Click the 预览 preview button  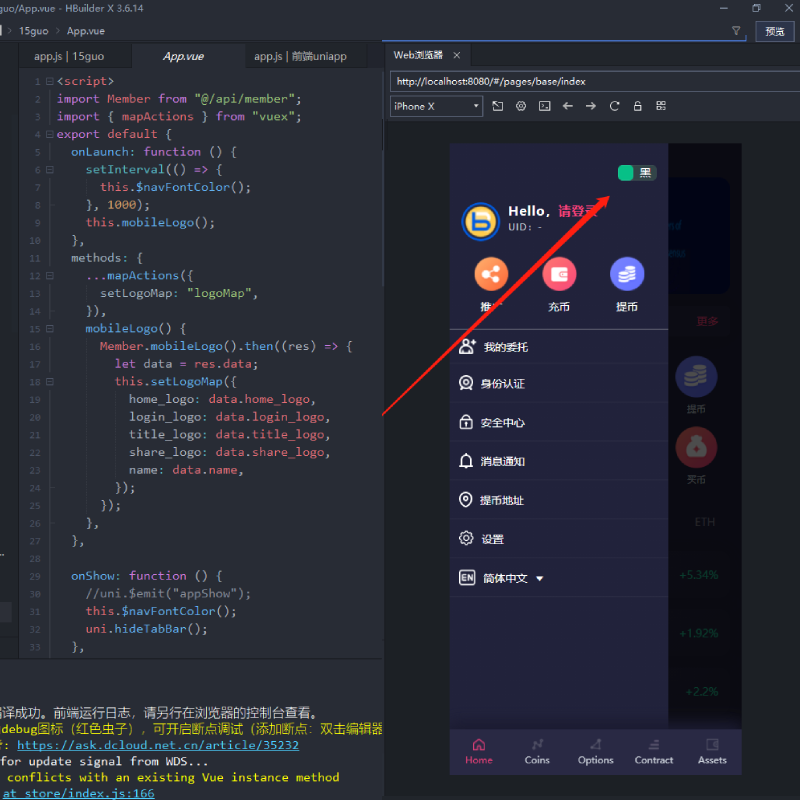775,31
